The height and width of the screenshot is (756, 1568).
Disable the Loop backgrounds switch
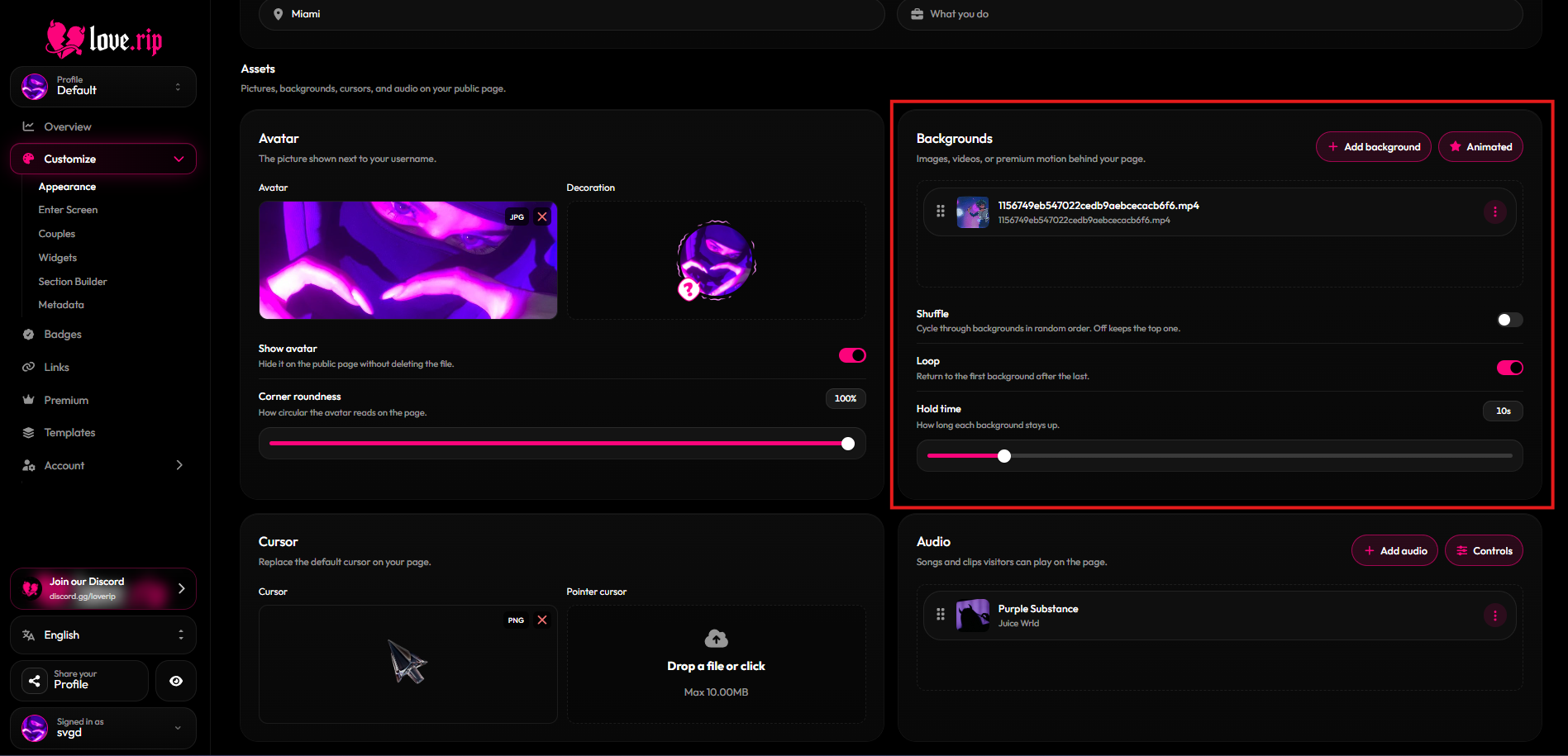pyautogui.click(x=1509, y=368)
